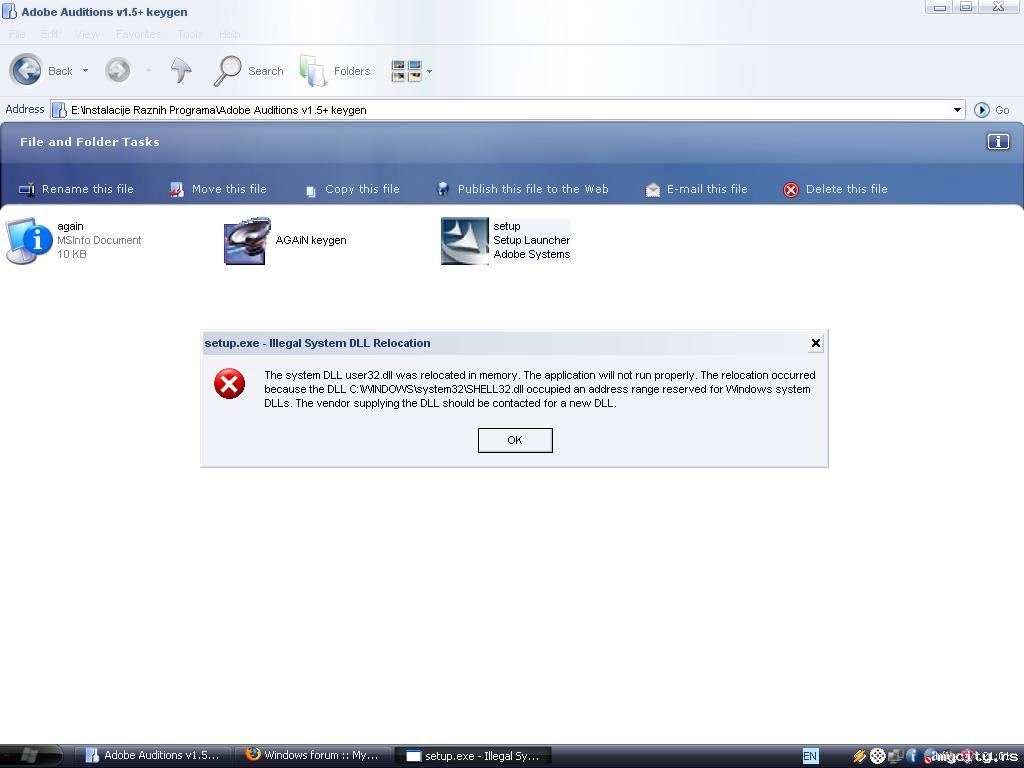Go up one folder level
The height and width of the screenshot is (768, 1024).
pyautogui.click(x=181, y=71)
